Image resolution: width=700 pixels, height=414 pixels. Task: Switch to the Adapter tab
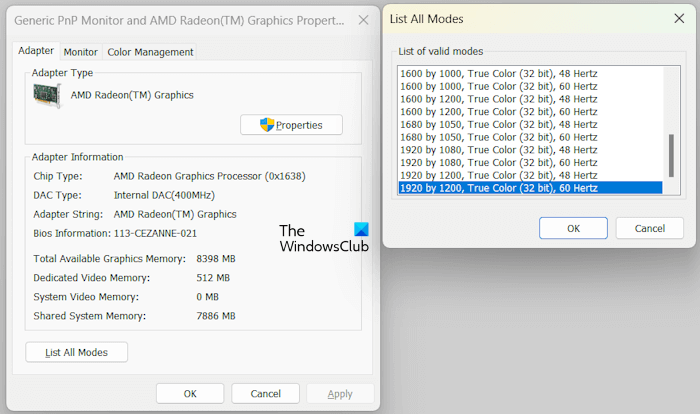(36, 51)
